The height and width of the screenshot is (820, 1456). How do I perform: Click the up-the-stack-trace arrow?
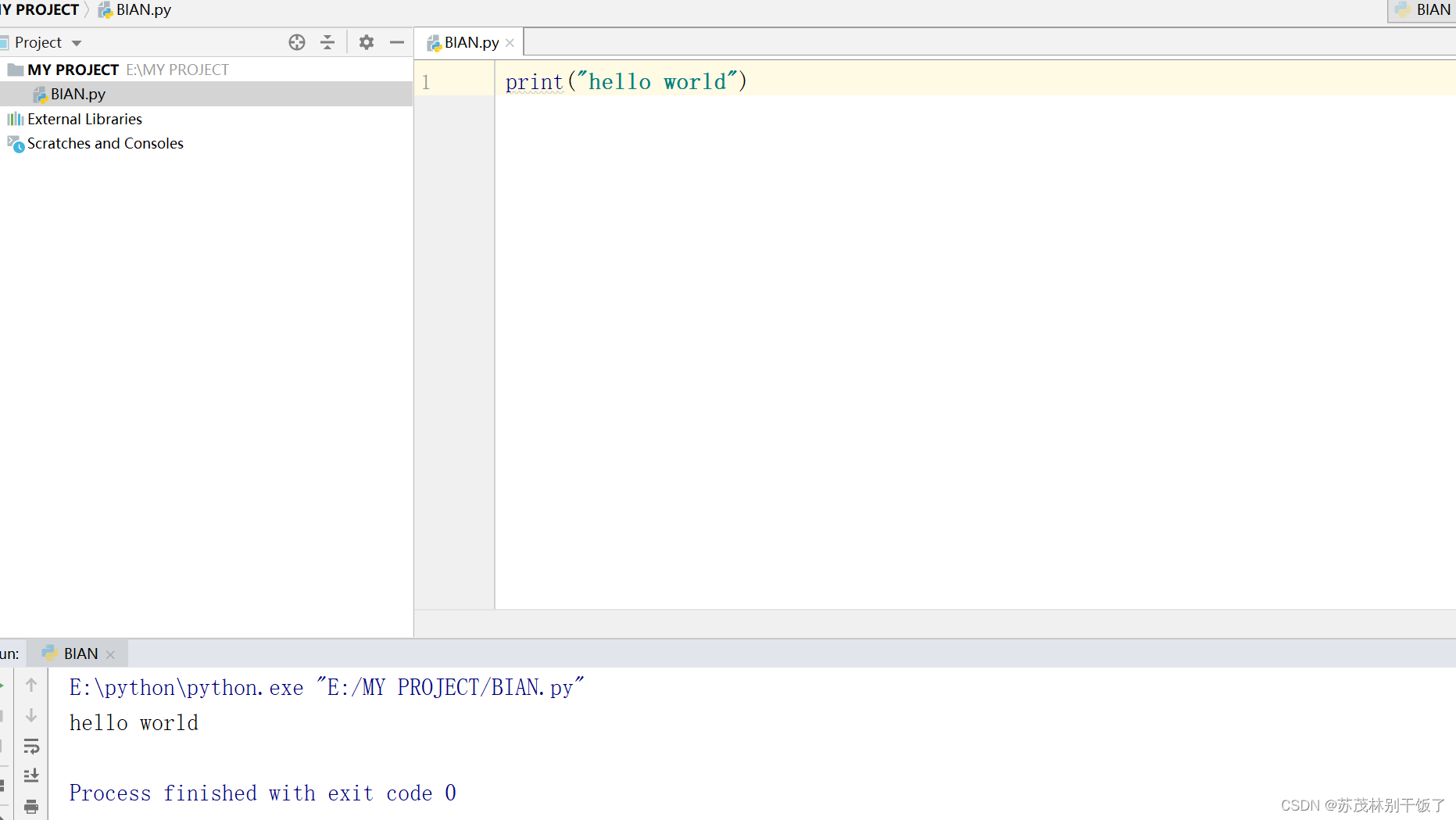31,685
